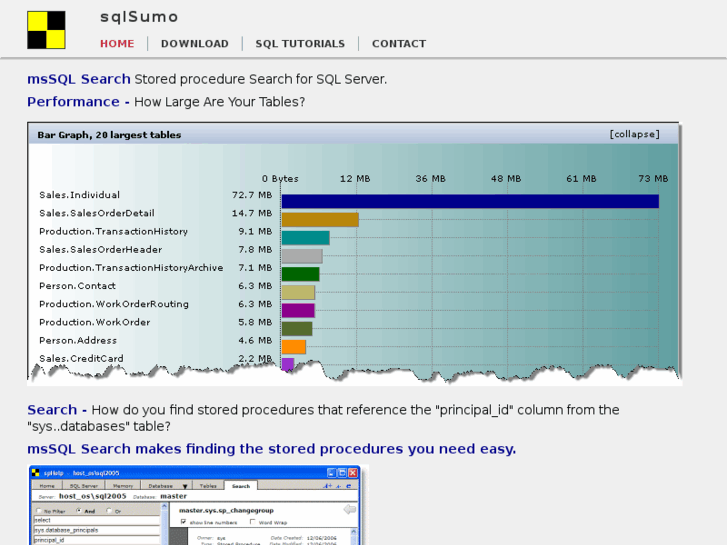Click the 'Performance -' heading link
This screenshot has height=545, width=727.
78,102
